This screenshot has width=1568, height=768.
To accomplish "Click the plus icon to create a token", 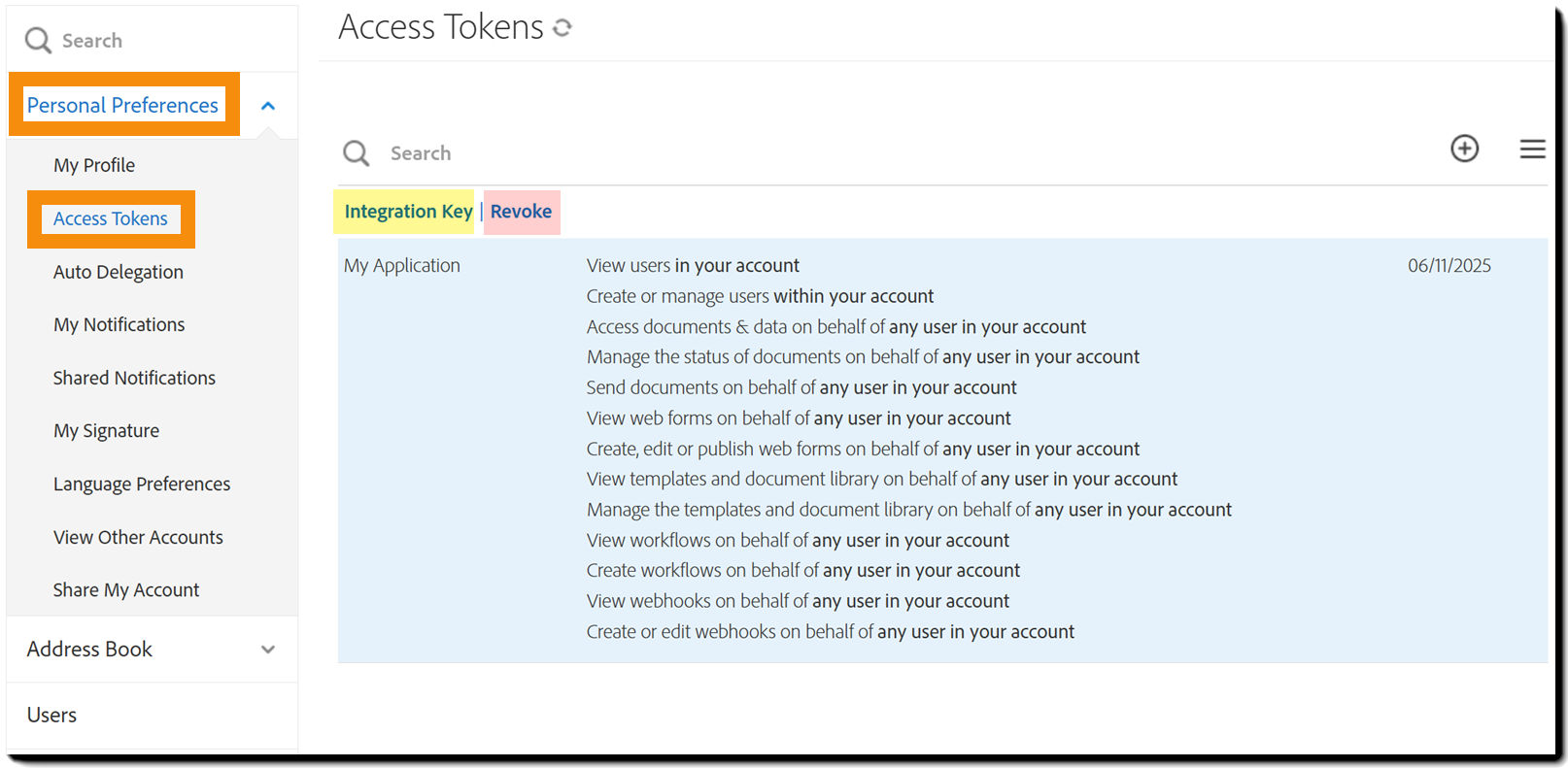I will [x=1464, y=149].
